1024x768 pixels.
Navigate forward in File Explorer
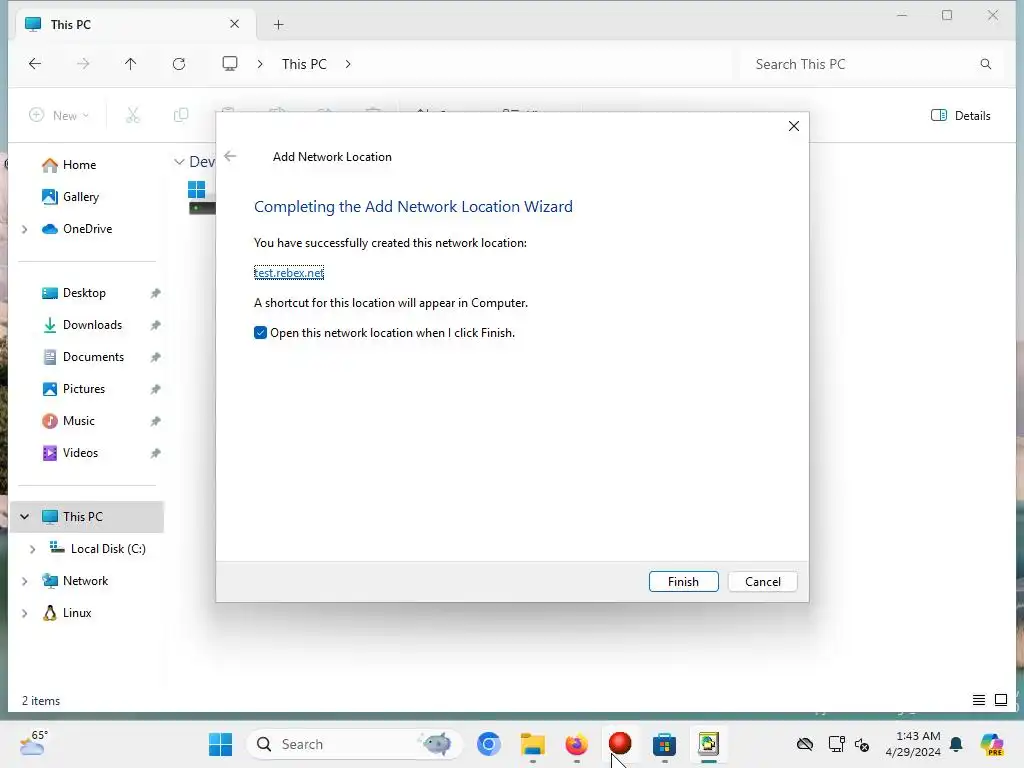83,63
